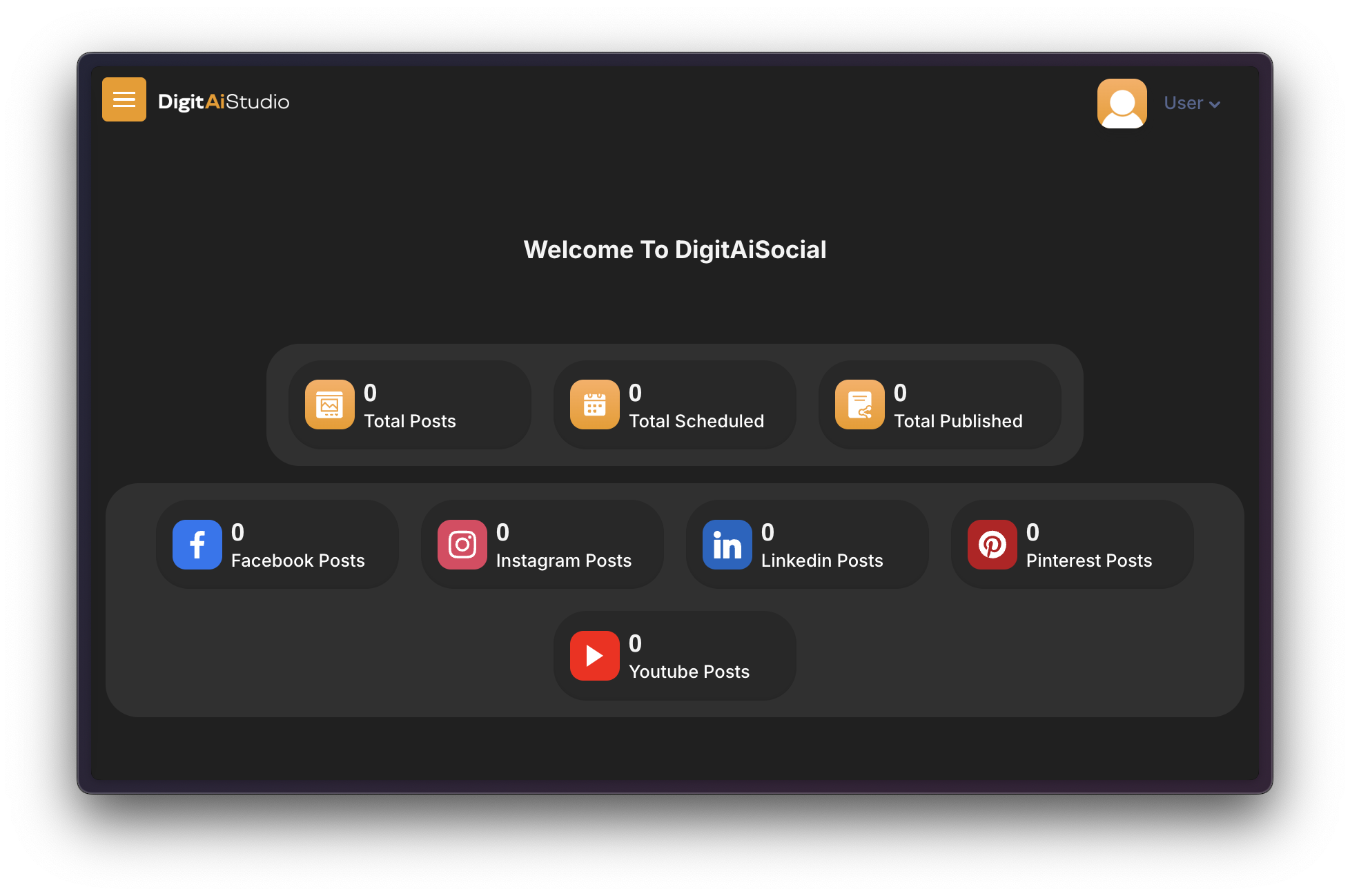Click the Welcome To DigitAiSocial heading
Screen dimensions: 1350x896
674,250
